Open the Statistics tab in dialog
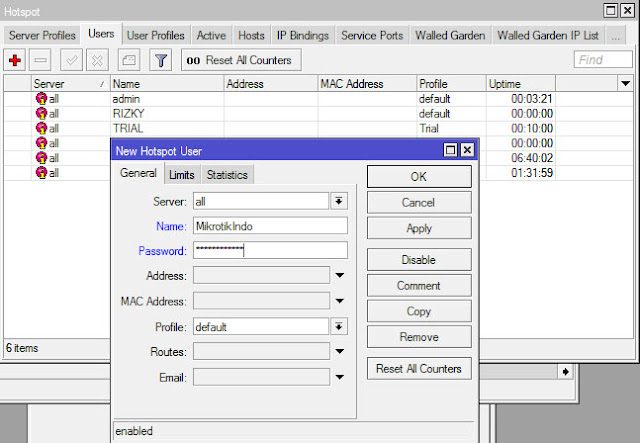640x443 pixels. (227, 175)
